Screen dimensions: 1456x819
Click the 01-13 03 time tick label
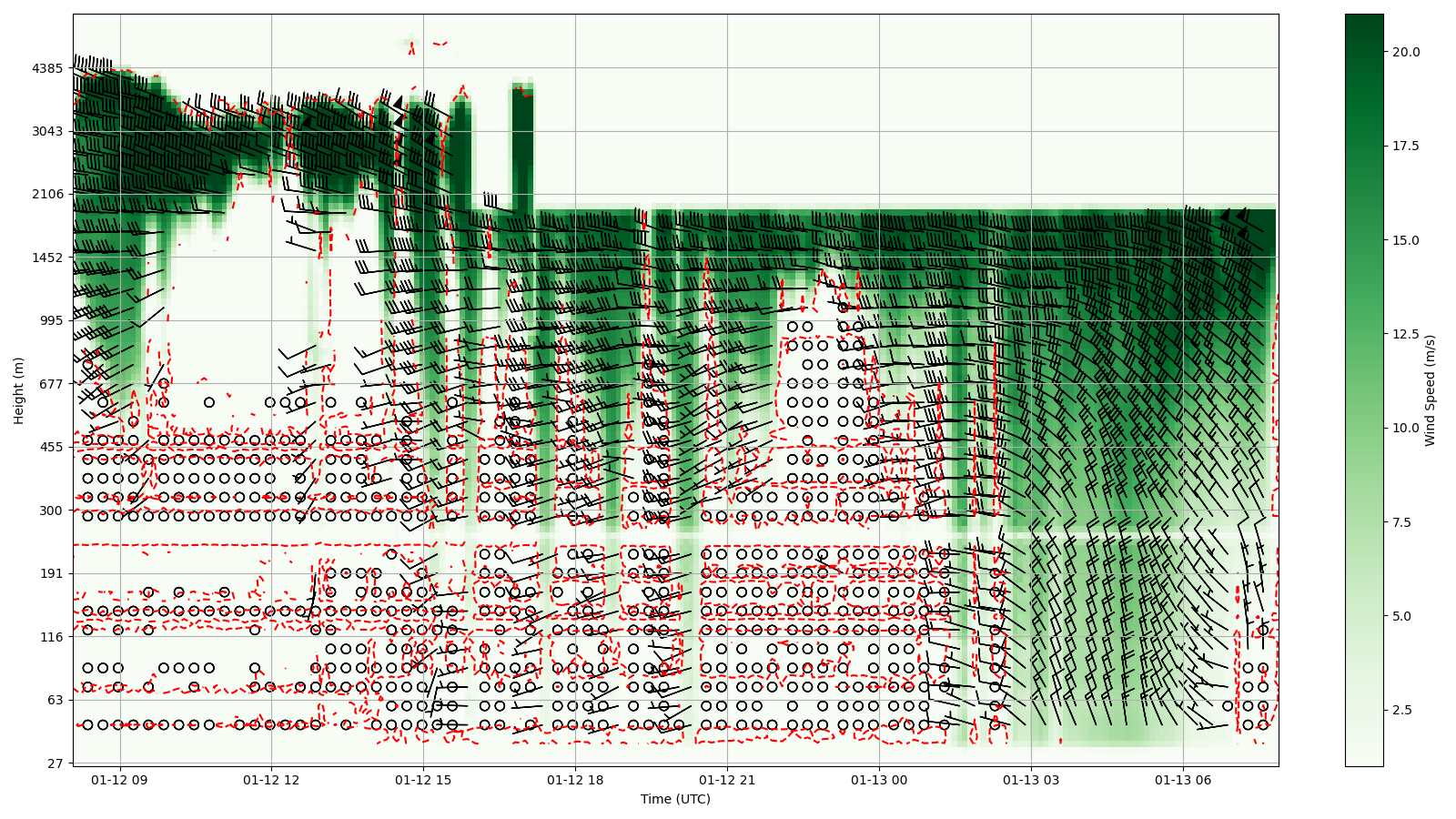point(1031,780)
